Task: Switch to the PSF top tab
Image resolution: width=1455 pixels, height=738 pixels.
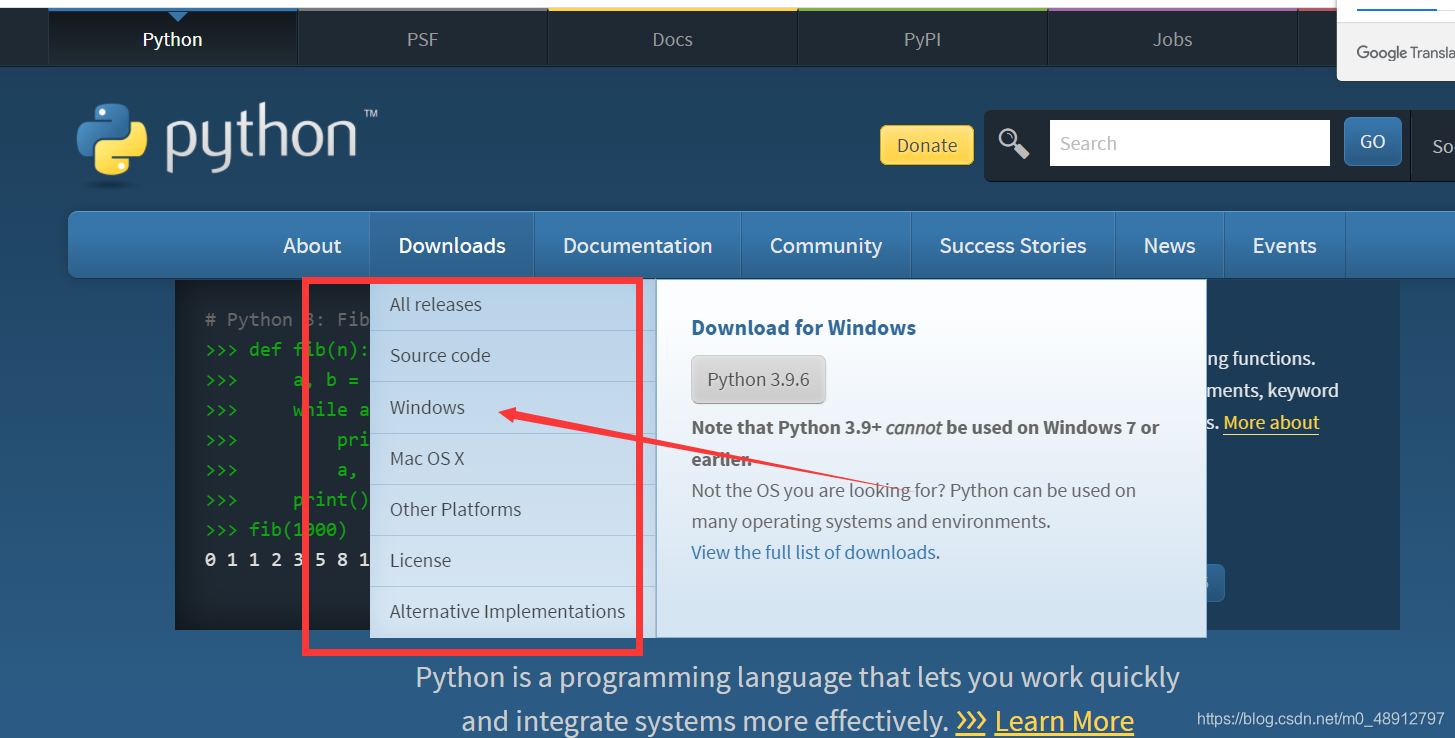Action: (x=422, y=39)
